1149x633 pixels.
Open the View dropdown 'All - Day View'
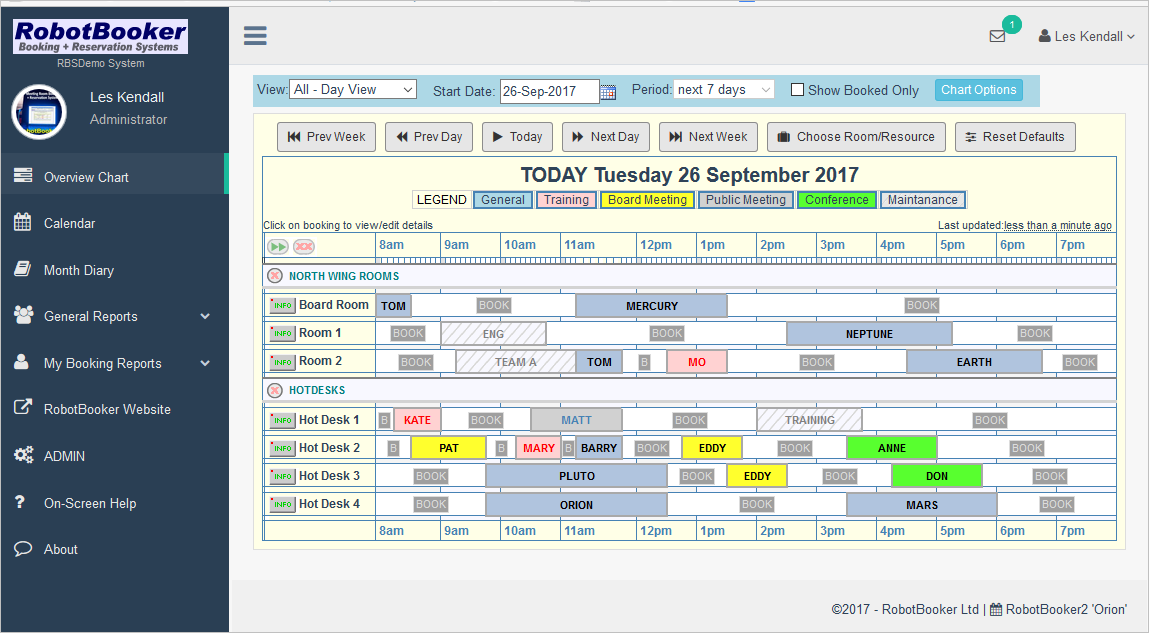353,89
